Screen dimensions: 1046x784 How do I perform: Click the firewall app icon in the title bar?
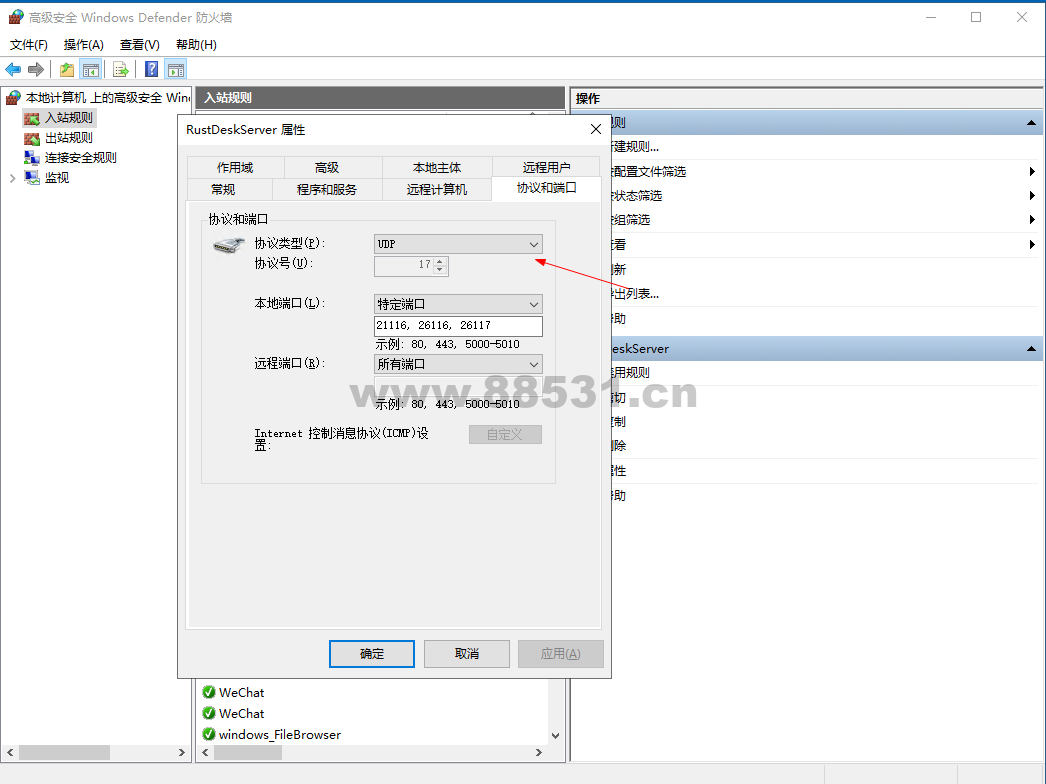click(x=15, y=17)
